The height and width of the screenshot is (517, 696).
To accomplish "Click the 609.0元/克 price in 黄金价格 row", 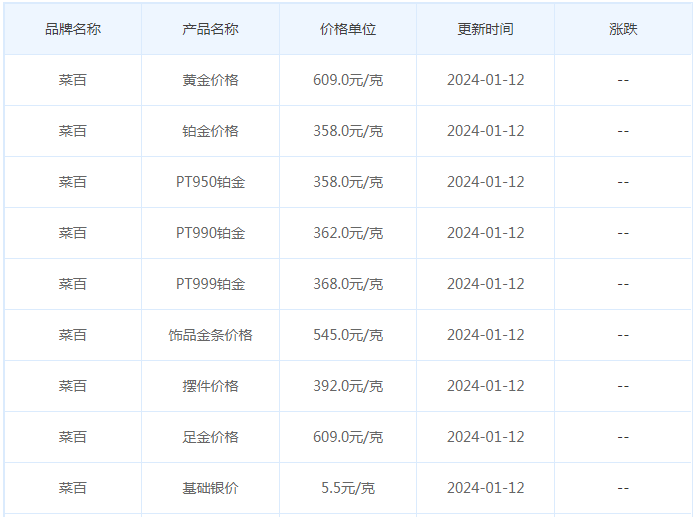I will (x=348, y=80).
